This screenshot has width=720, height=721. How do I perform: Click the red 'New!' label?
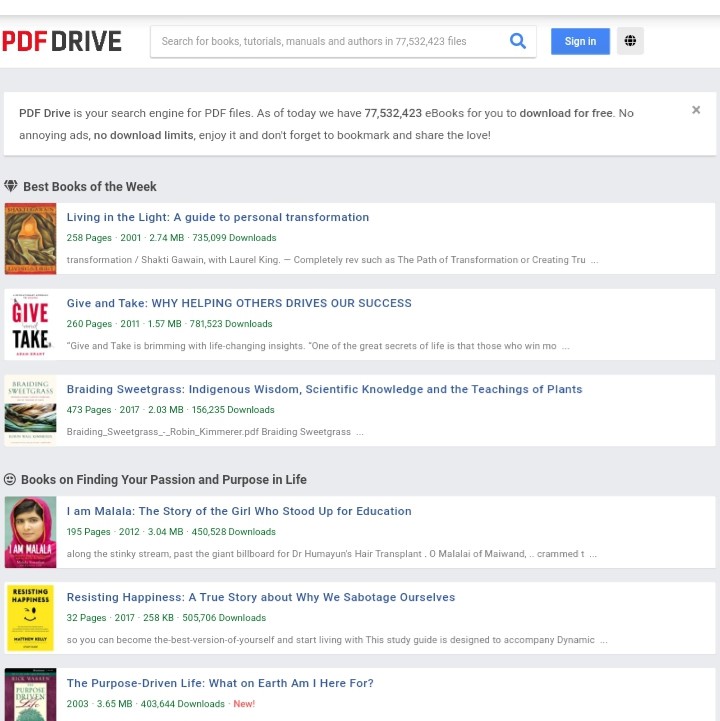pos(244,704)
